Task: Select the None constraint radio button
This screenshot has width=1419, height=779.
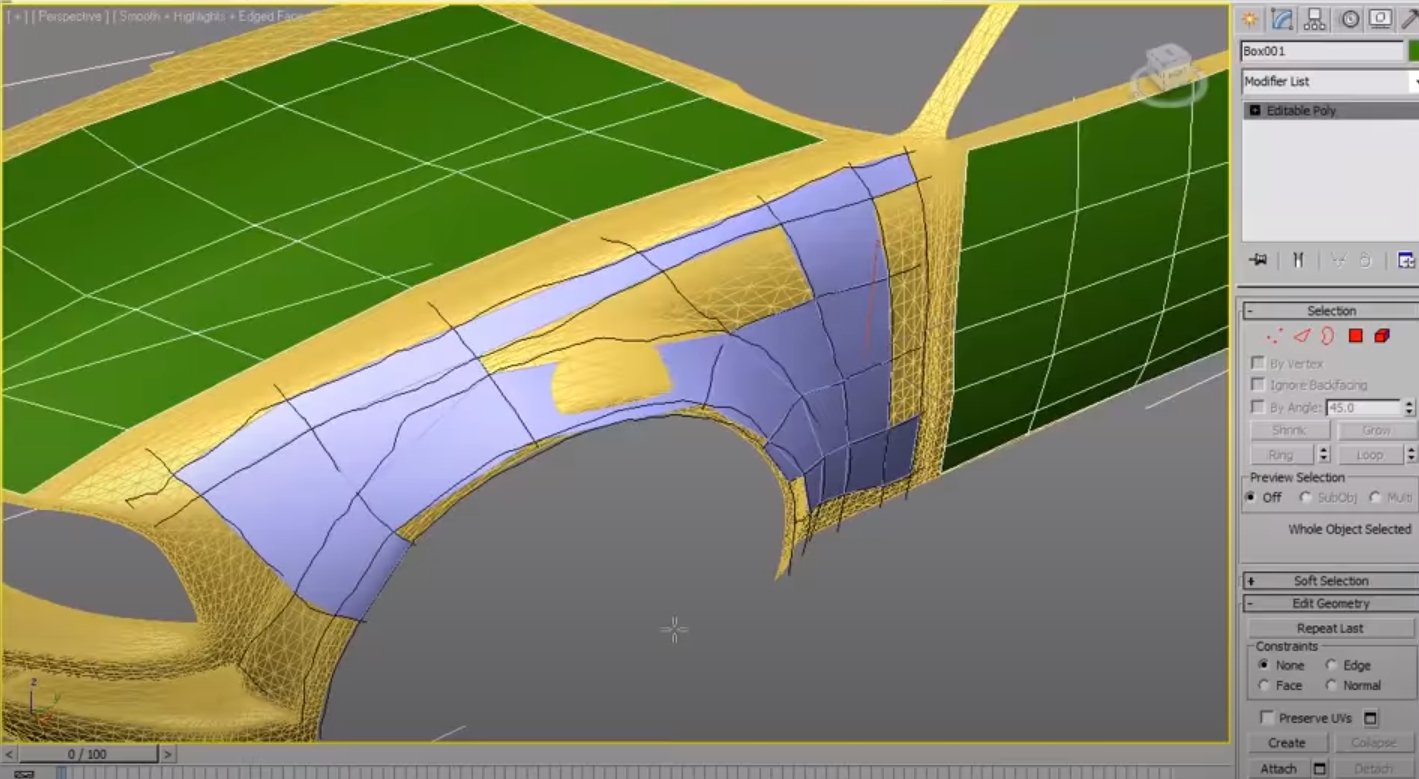Action: [x=1264, y=665]
